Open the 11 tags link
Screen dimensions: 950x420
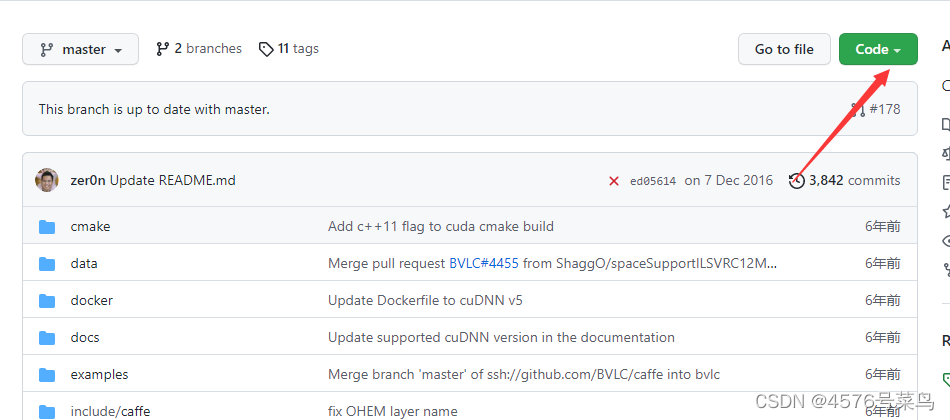tap(289, 49)
